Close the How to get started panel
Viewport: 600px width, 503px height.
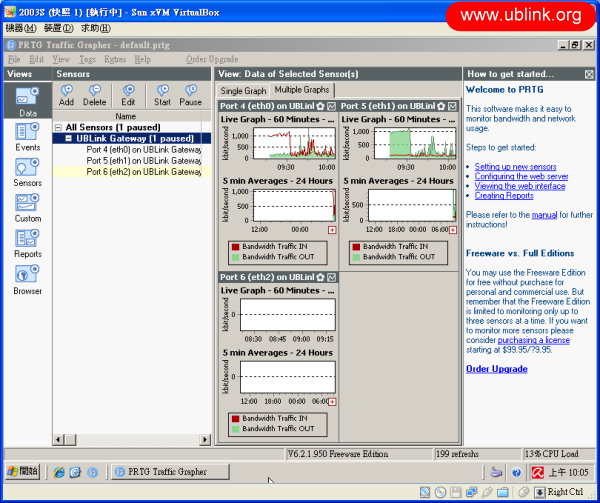point(589,74)
